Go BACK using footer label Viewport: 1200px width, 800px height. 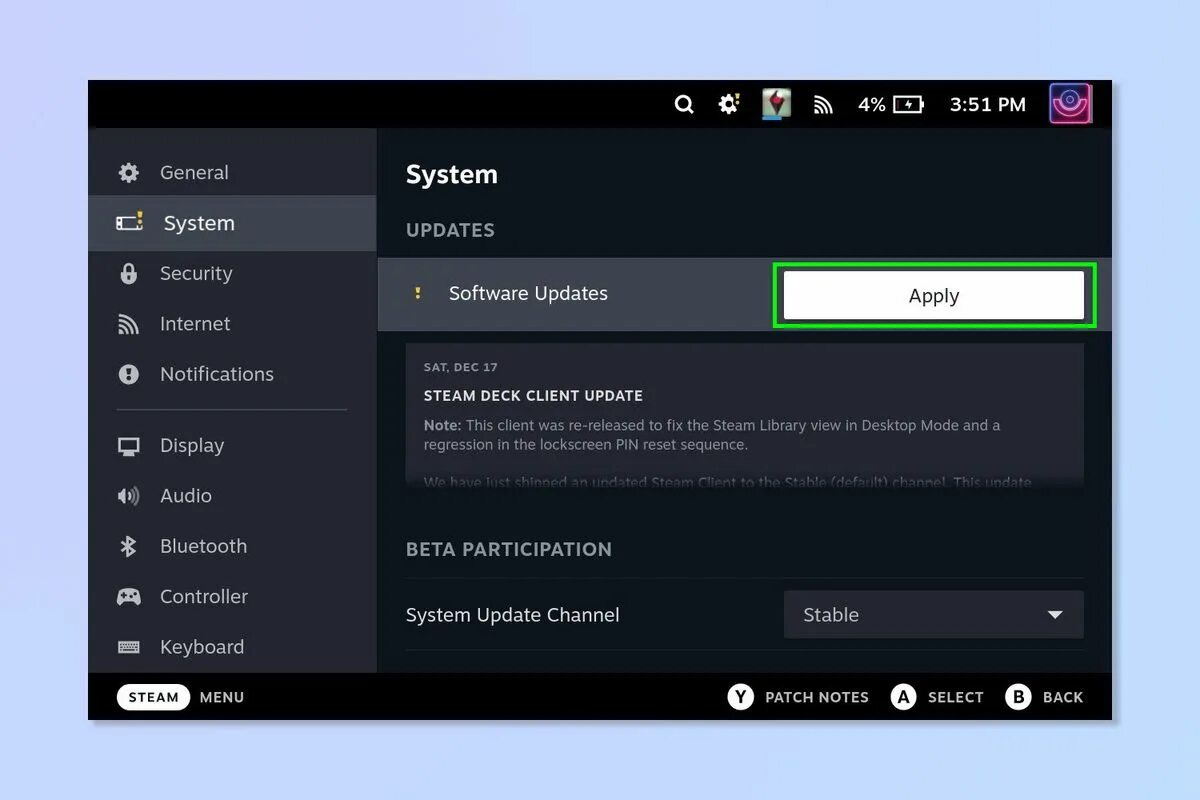(1063, 697)
